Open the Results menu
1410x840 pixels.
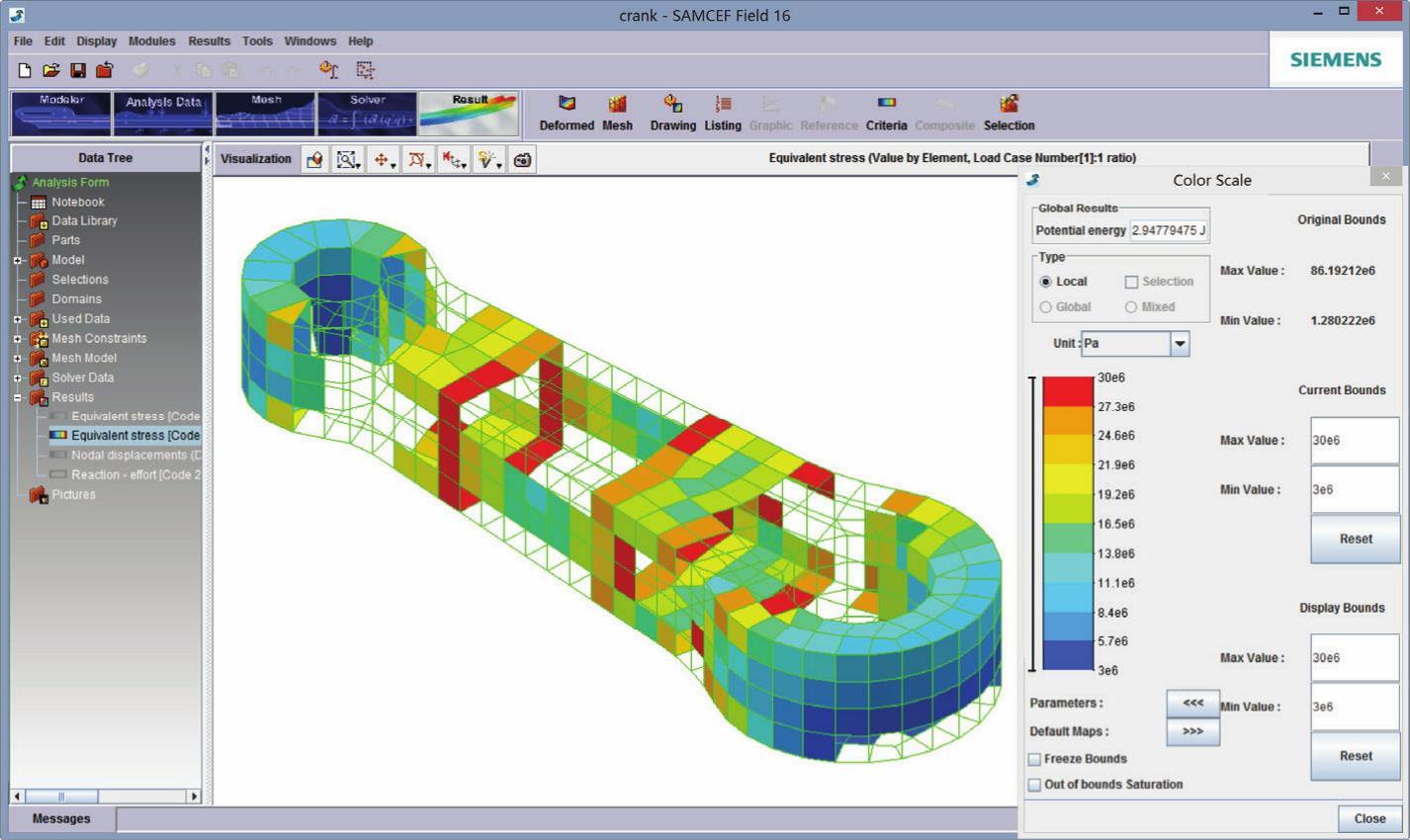click(x=209, y=42)
